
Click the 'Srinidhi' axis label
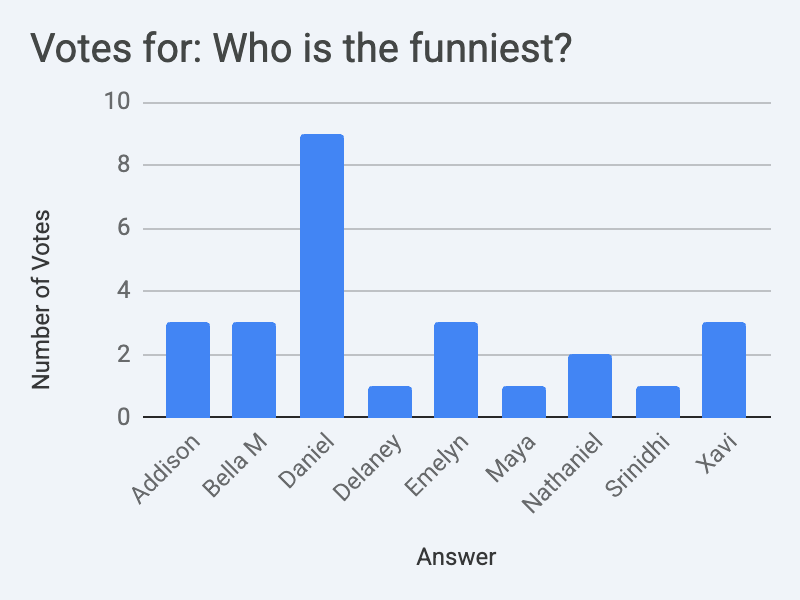coord(637,465)
